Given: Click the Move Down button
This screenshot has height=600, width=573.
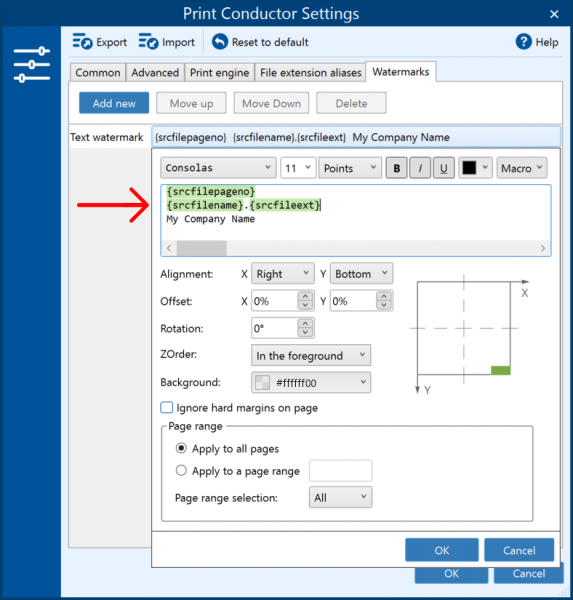Looking at the screenshot, I should tap(271, 103).
